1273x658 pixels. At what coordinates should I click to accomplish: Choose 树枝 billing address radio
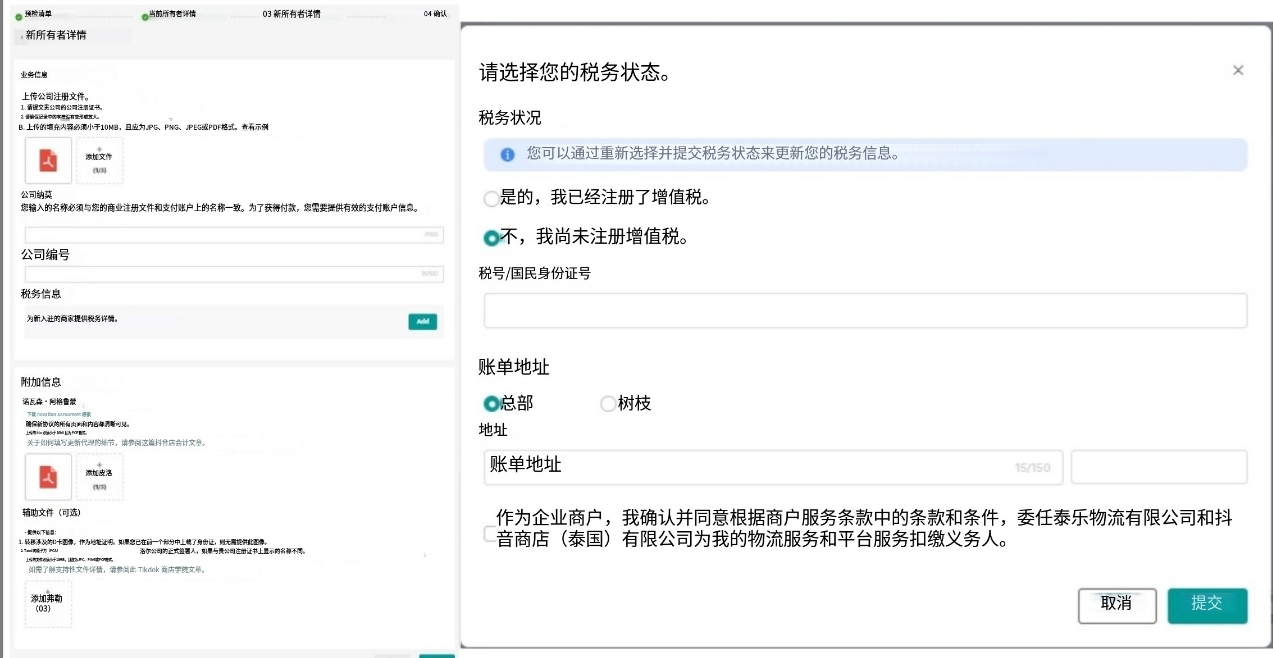[607, 404]
